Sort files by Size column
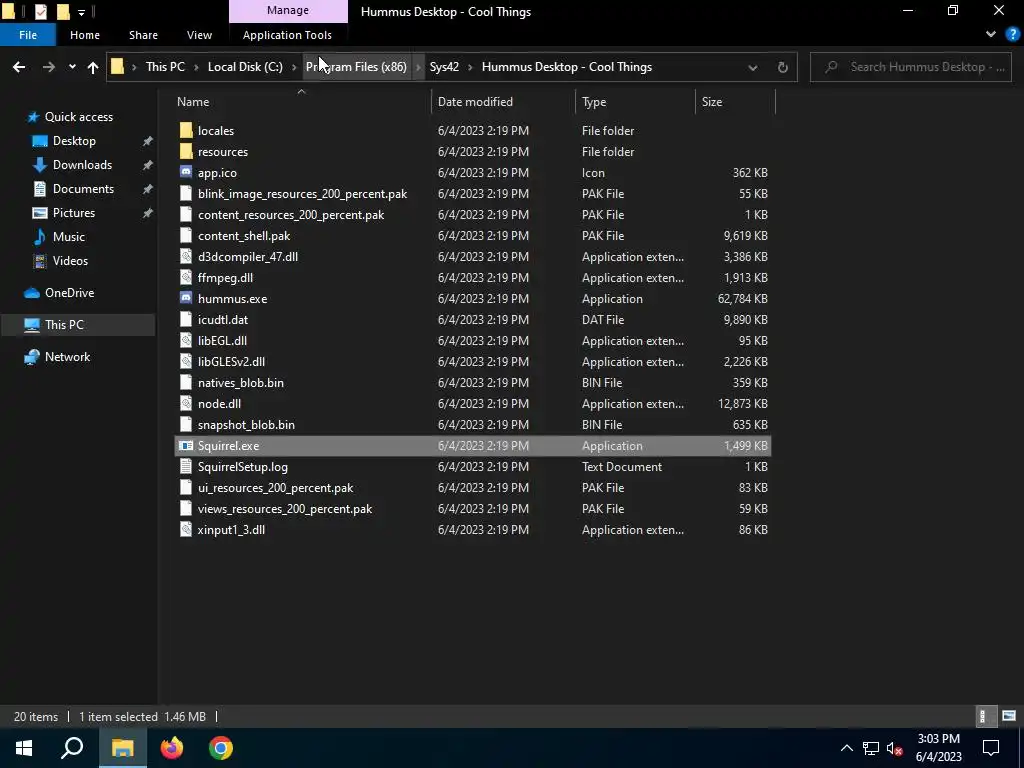Image resolution: width=1024 pixels, height=768 pixels. click(x=712, y=102)
